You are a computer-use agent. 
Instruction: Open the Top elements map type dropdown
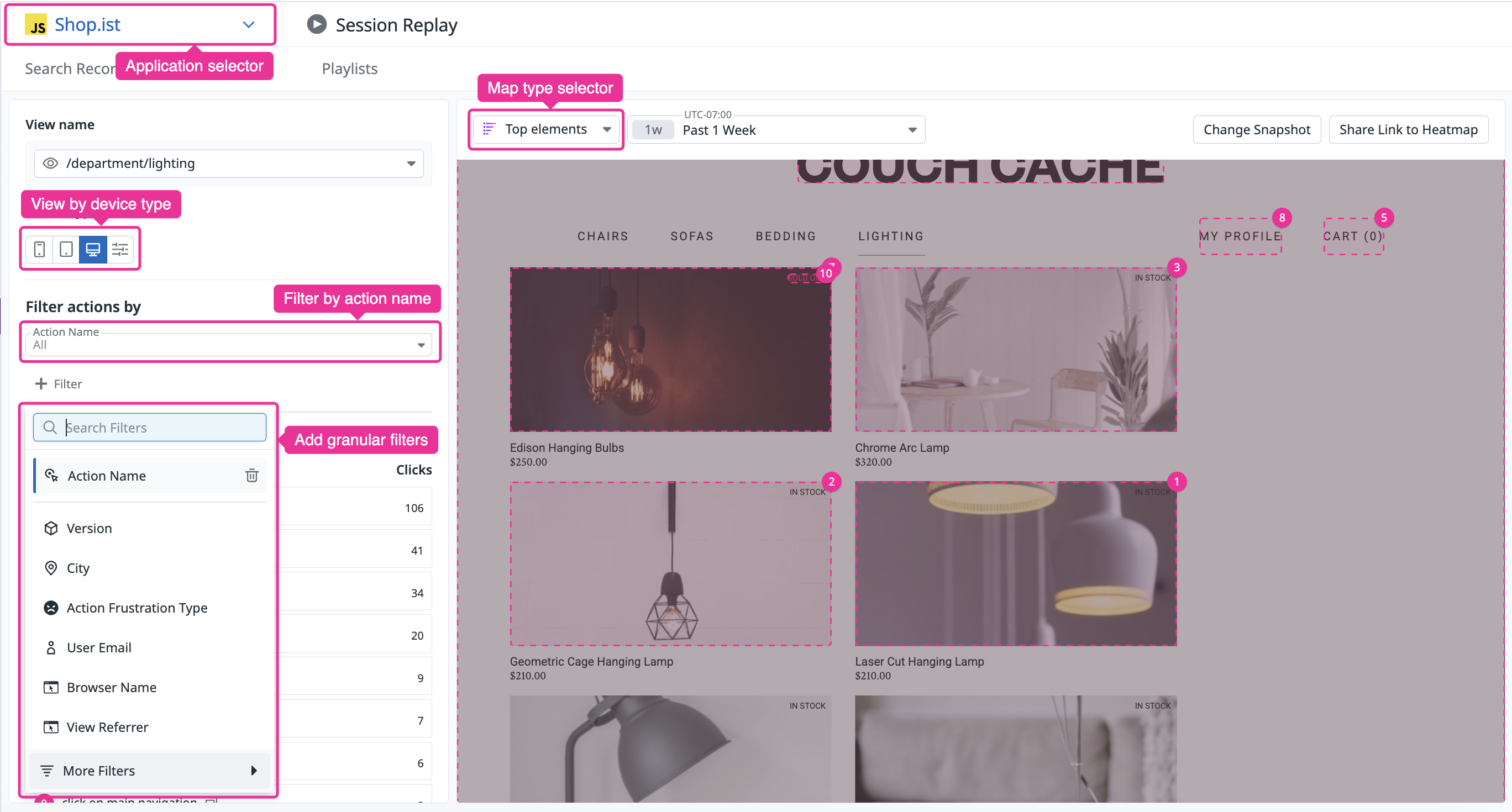coord(546,129)
